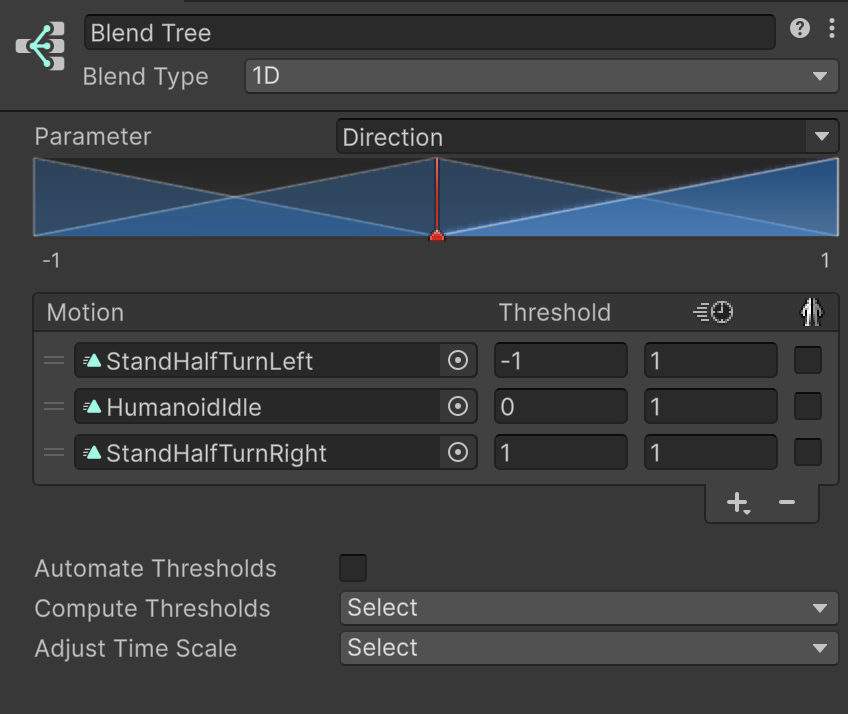This screenshot has height=714, width=848.
Task: Open the Blend Tree help reference
Action: pyautogui.click(x=799, y=28)
